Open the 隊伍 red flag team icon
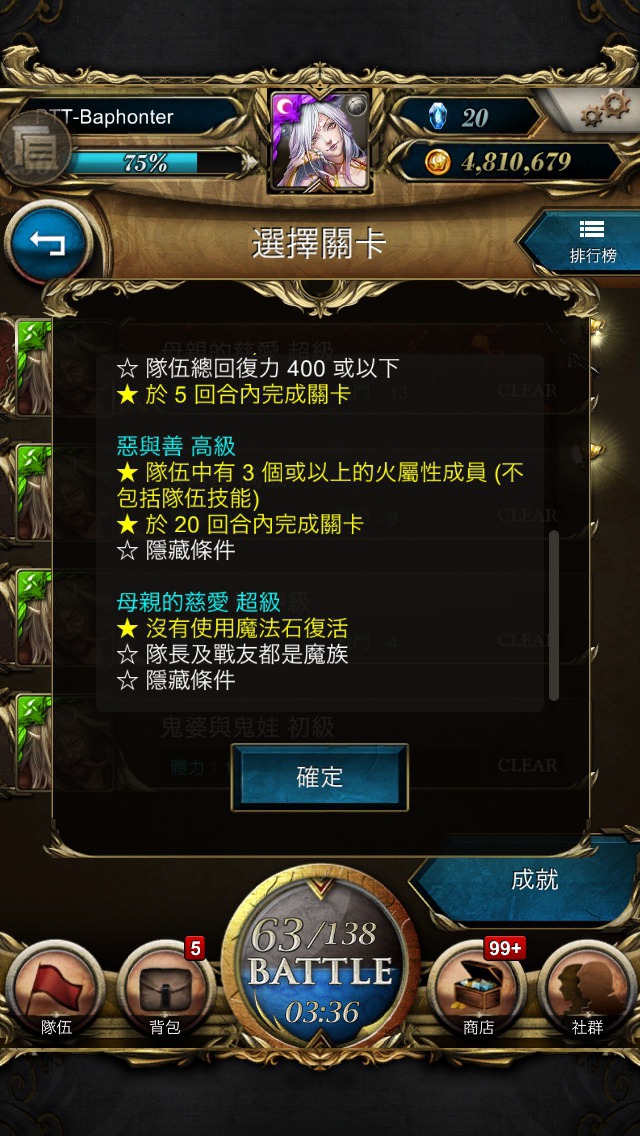640x1136 pixels. tap(56, 990)
